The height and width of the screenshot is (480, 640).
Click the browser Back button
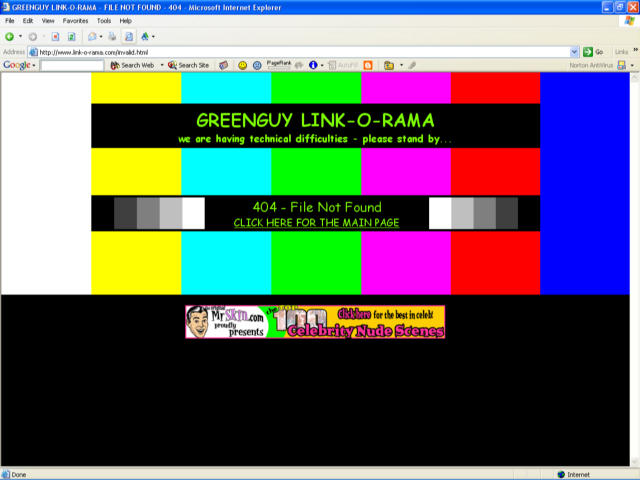[10, 36]
